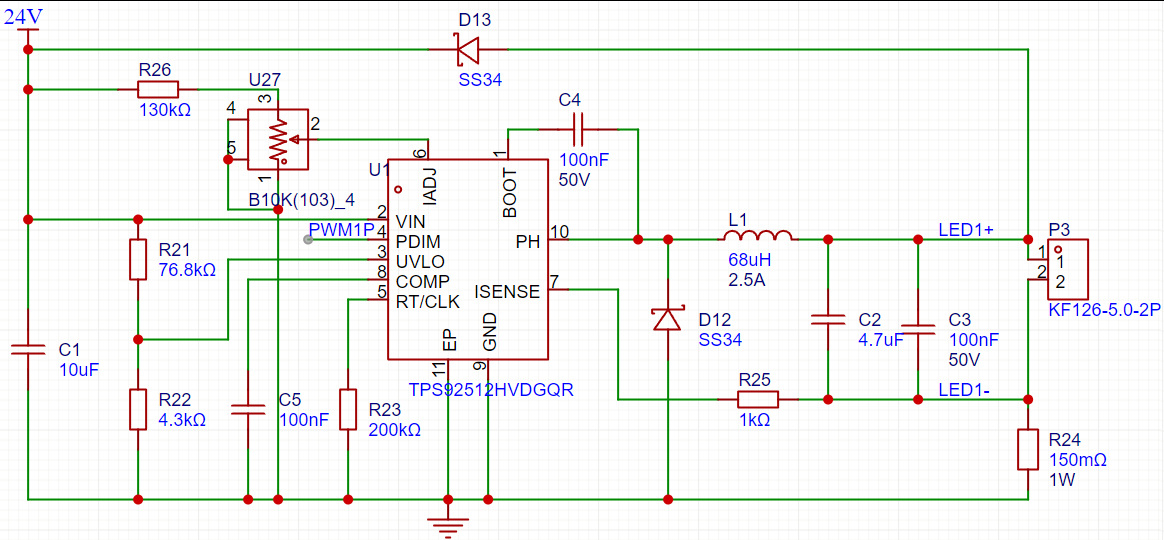Select resistor R23 symbol
Image resolution: width=1164 pixels, height=540 pixels.
click(348, 409)
